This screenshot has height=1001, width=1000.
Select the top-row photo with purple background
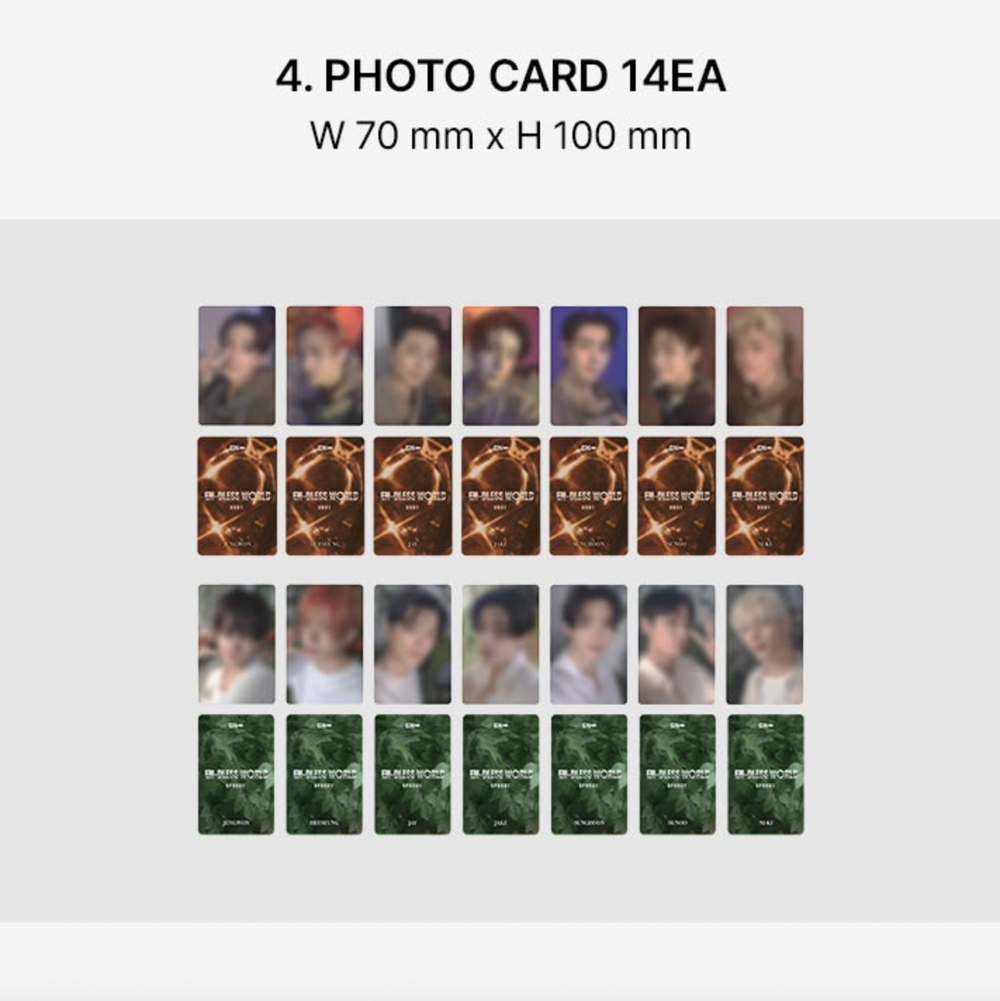pos(589,366)
